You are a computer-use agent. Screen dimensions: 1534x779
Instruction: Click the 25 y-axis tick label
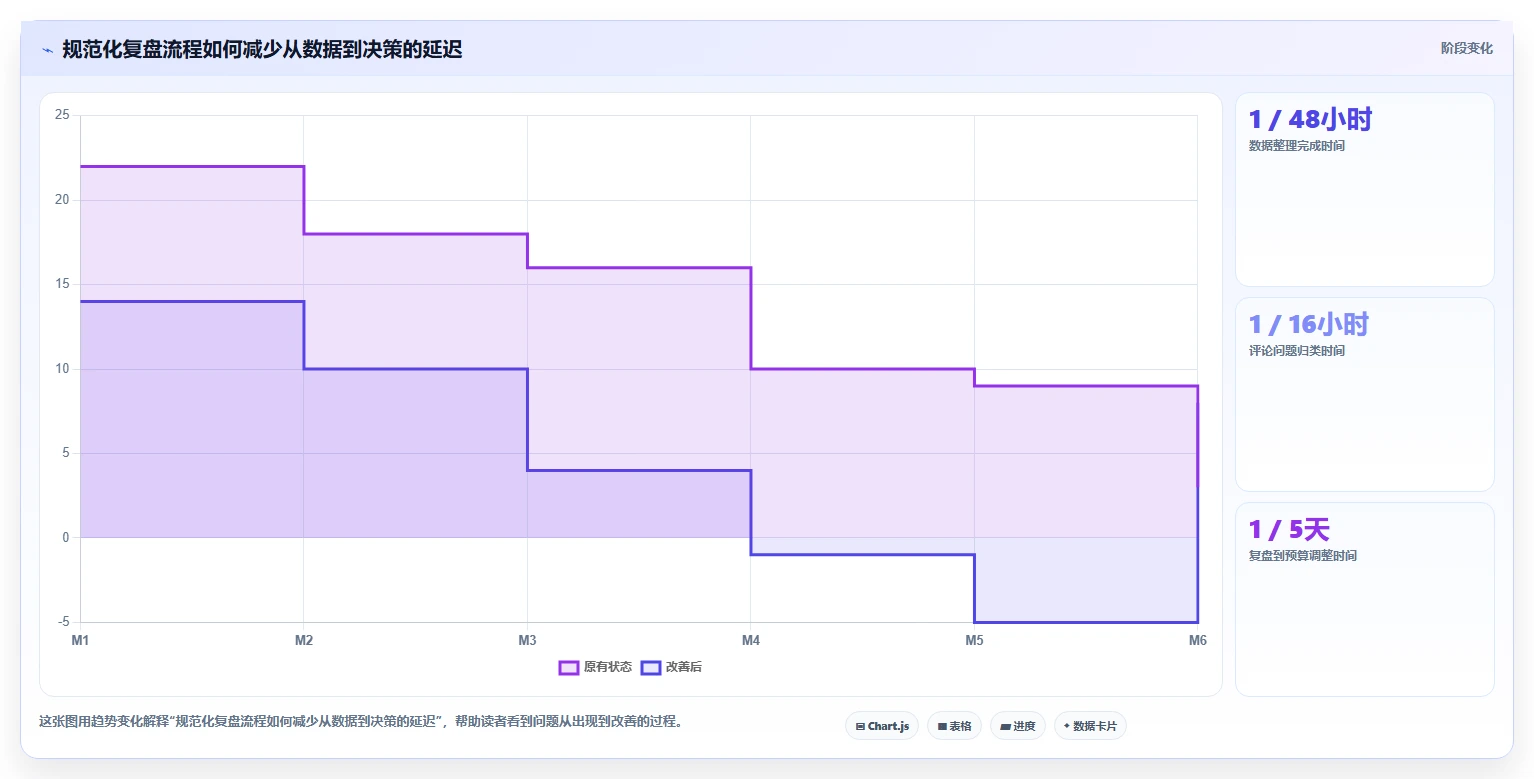point(62,115)
